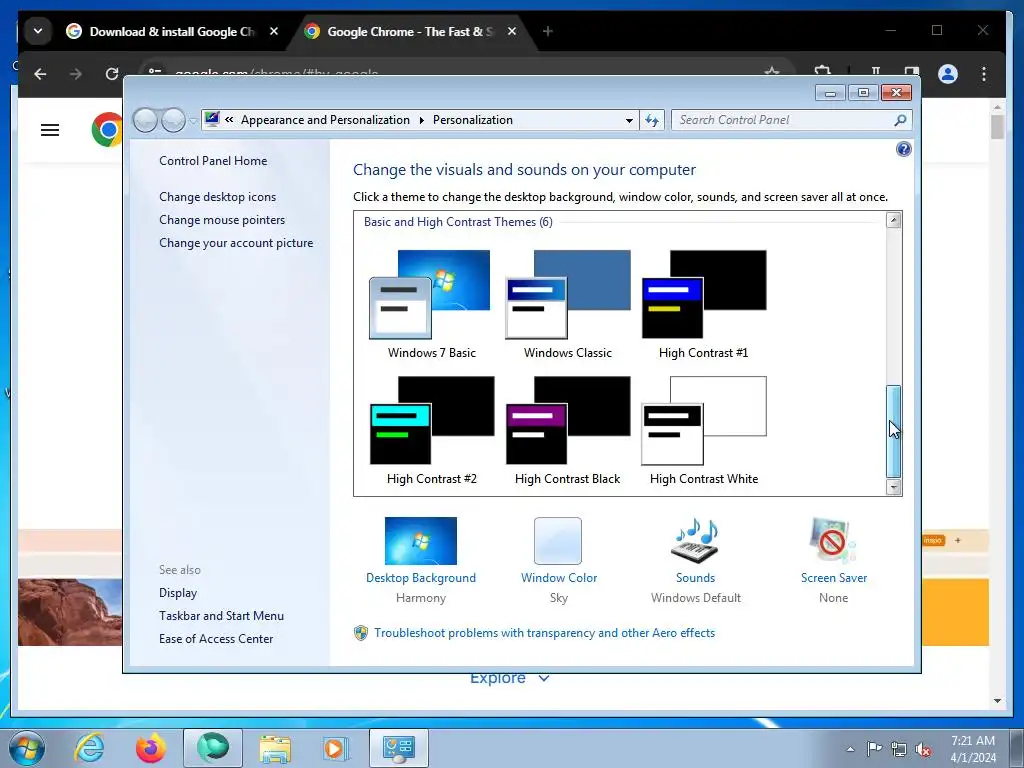
Task: Click the theme list scroll up arrow
Action: pos(893,220)
